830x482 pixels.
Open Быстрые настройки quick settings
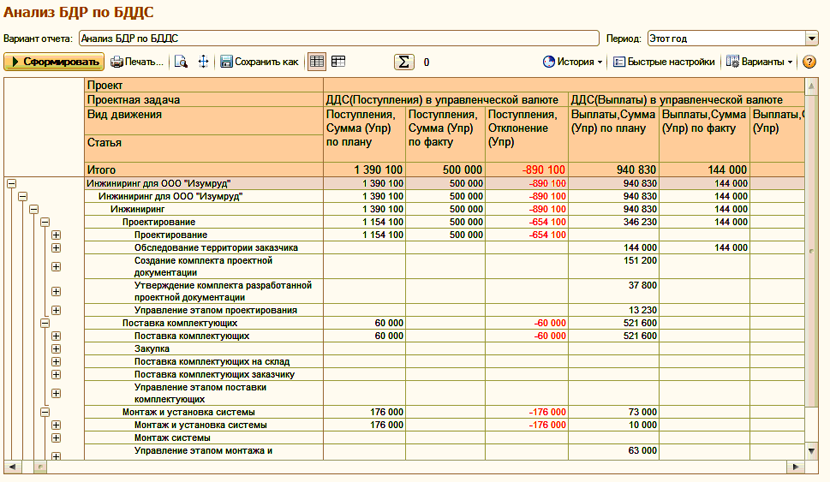(x=664, y=62)
